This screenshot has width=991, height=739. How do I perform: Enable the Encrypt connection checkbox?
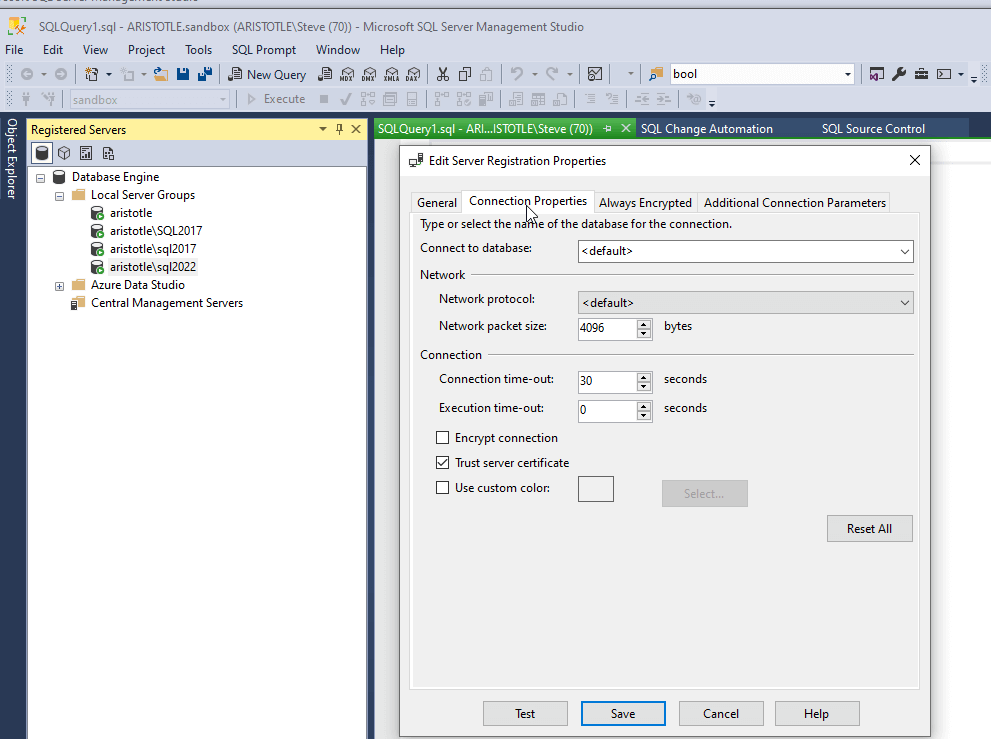click(443, 438)
